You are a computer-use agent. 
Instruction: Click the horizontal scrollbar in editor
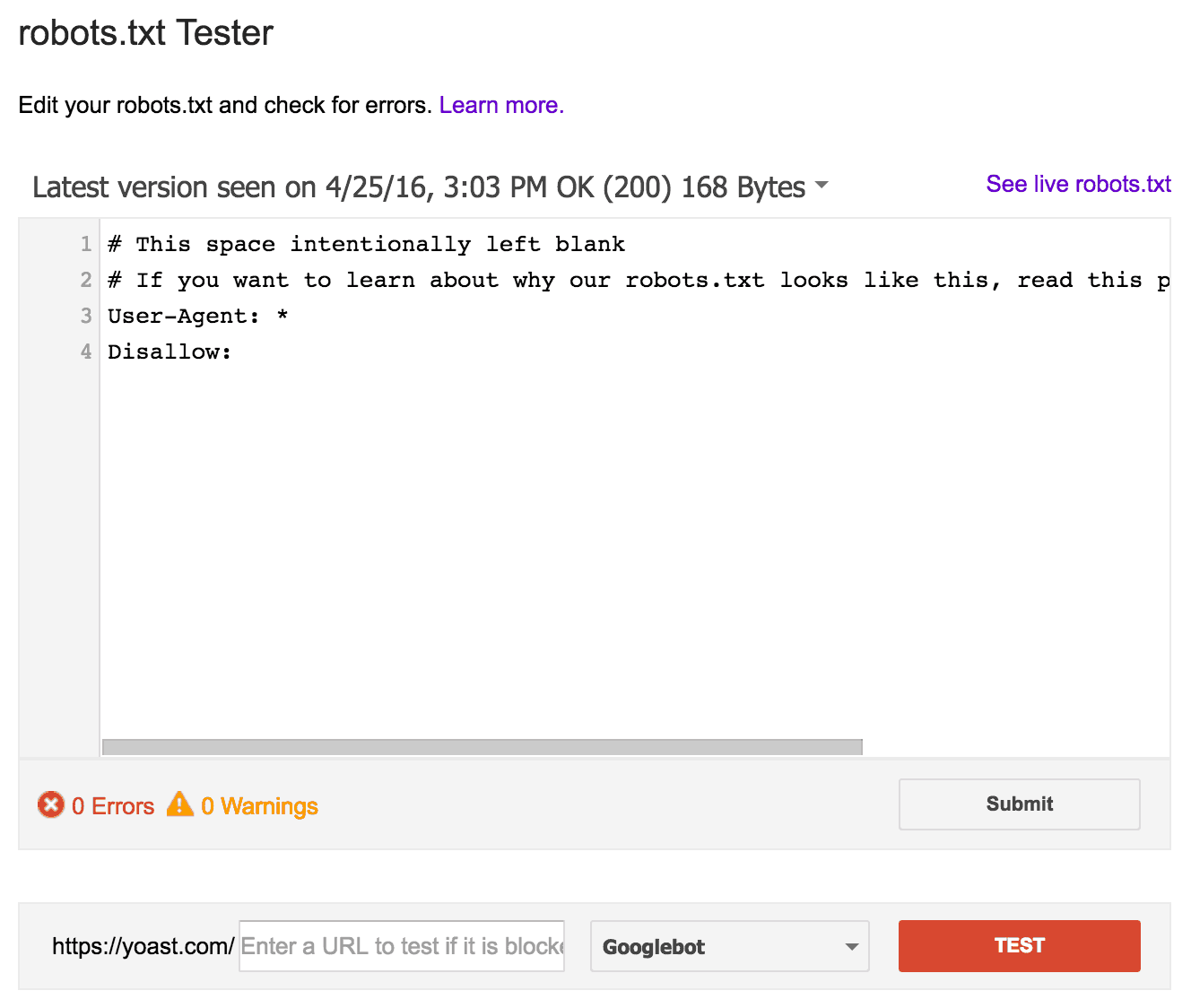click(x=482, y=747)
